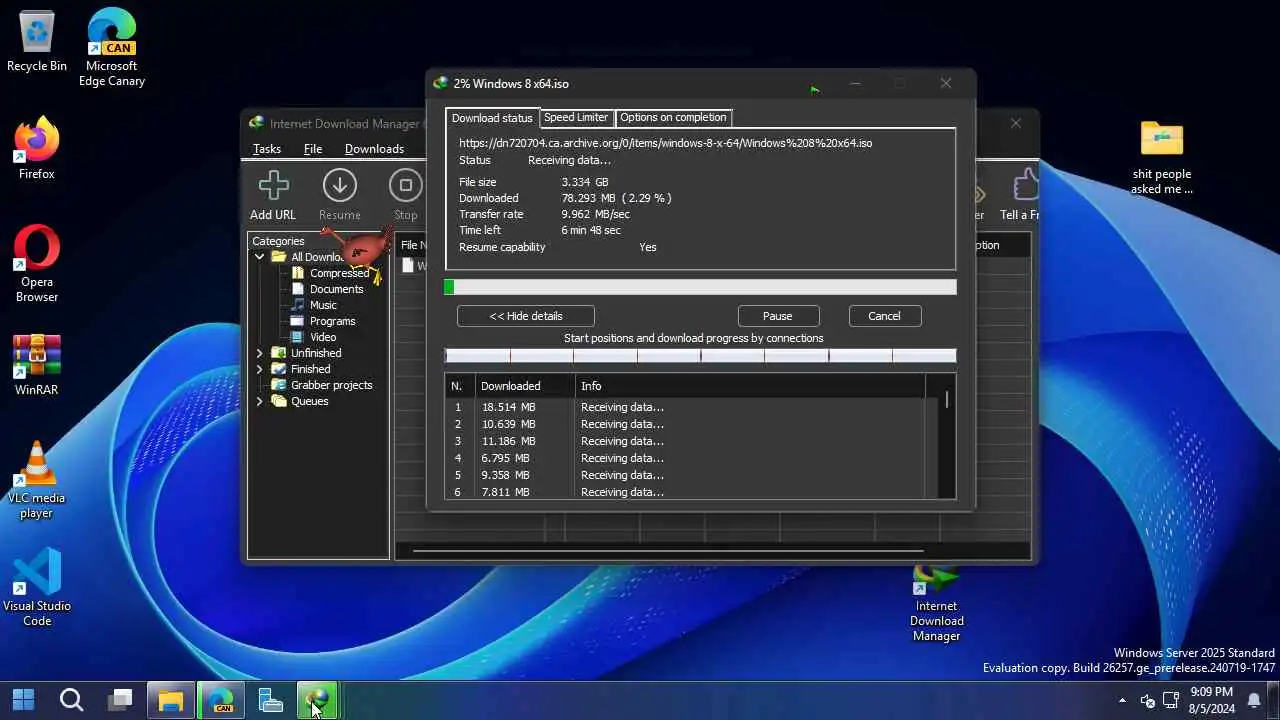This screenshot has width=1280, height=720.
Task: Open File Explorer from taskbar
Action: [x=171, y=699]
